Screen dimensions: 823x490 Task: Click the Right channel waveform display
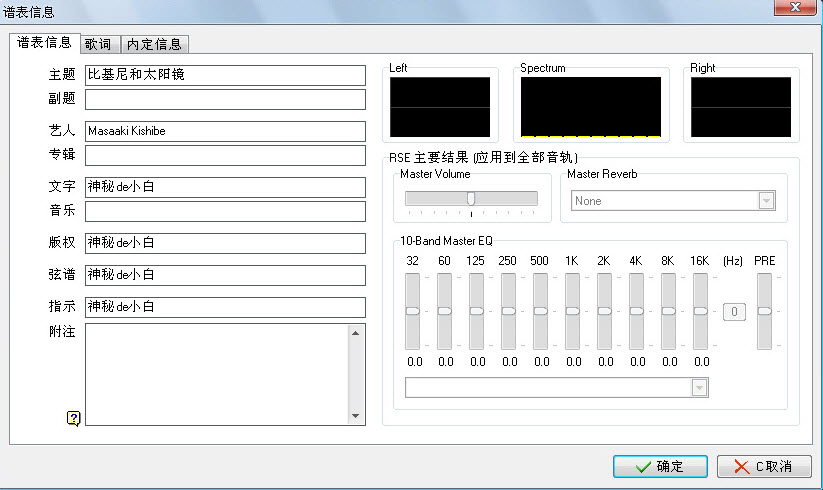[x=741, y=107]
